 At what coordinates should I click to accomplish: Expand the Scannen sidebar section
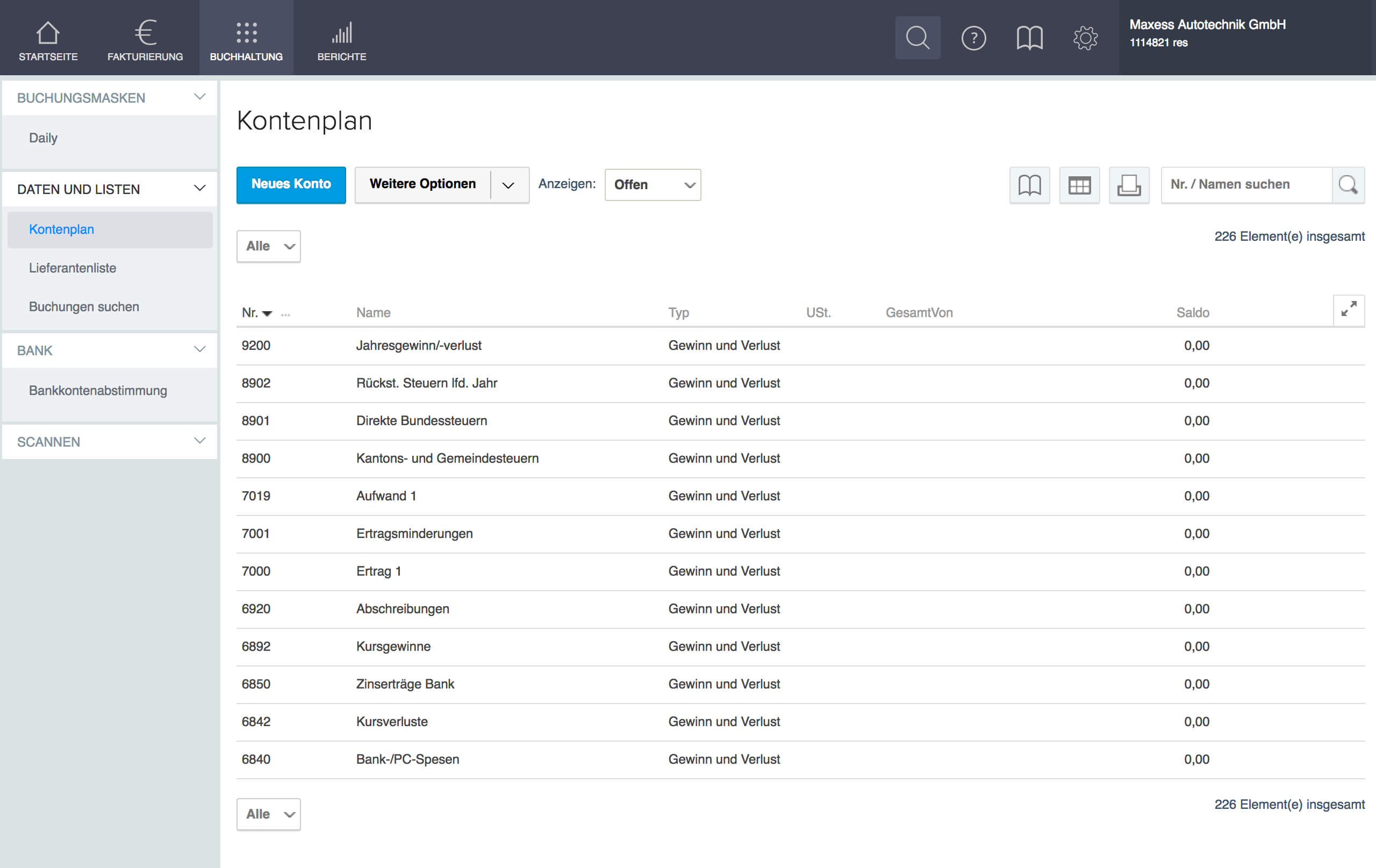[x=199, y=441]
